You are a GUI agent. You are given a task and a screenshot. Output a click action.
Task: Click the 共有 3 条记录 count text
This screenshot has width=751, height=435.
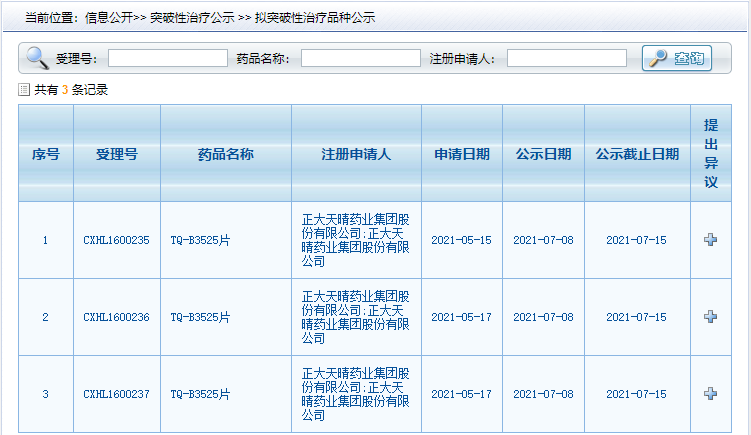71,90
